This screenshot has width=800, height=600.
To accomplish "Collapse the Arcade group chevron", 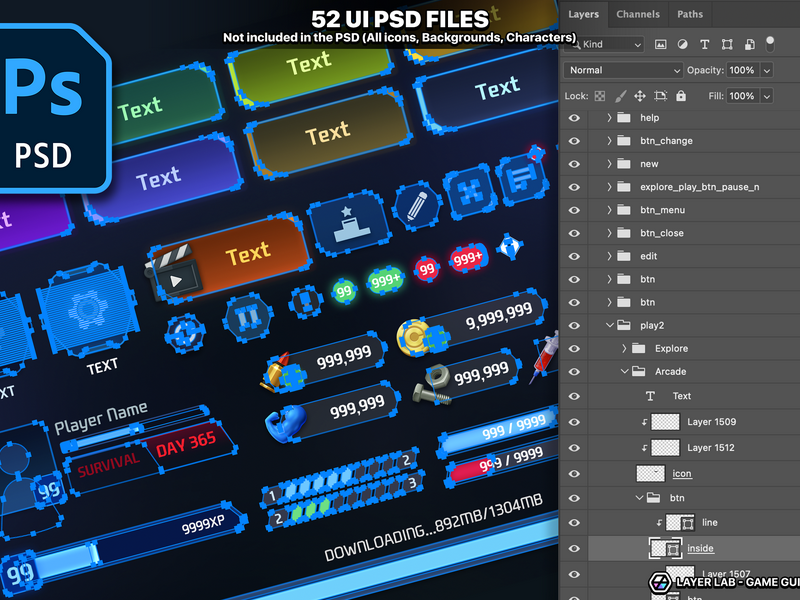I will tap(624, 371).
